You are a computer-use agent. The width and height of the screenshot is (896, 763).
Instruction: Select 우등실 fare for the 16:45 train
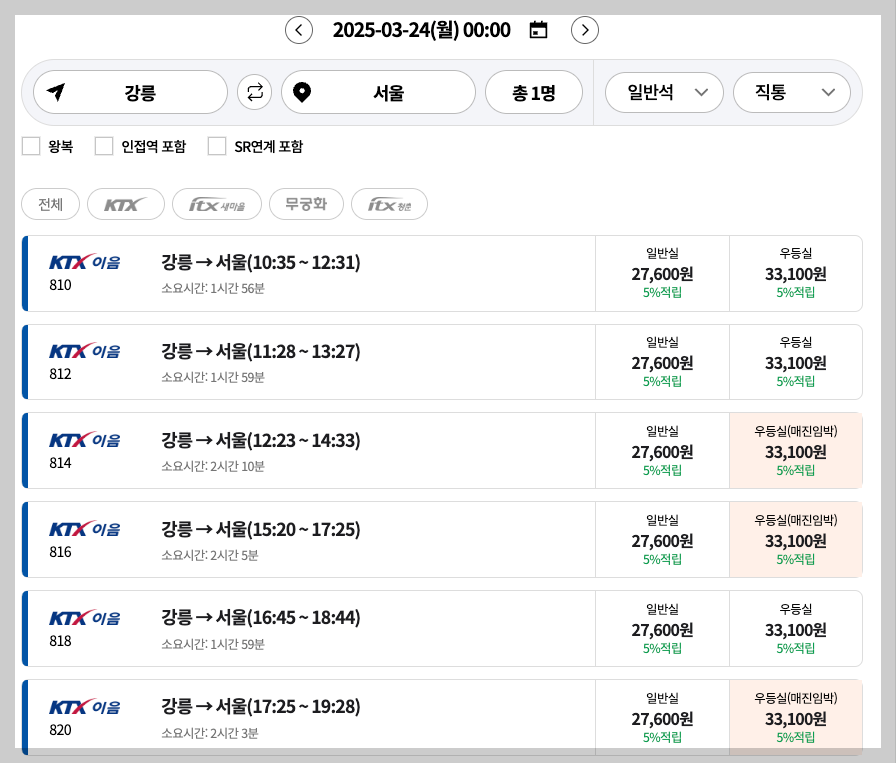coord(795,629)
